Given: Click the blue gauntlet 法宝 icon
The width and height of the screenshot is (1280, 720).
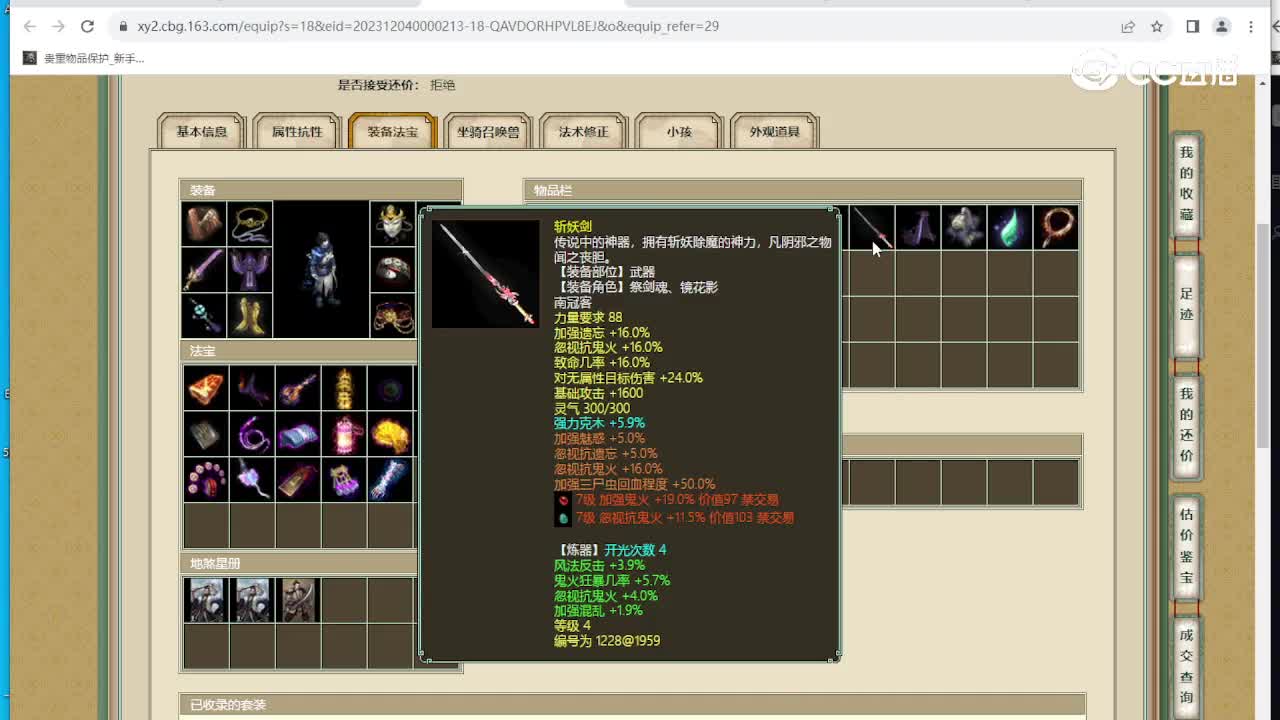Looking at the screenshot, I should 390,480.
